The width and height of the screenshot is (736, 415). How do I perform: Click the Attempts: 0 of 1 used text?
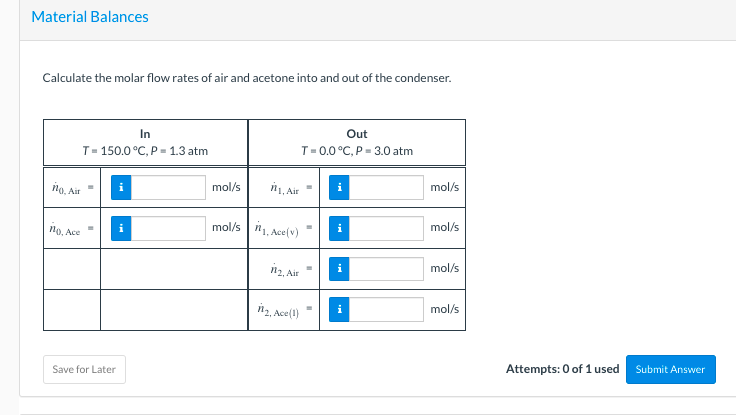pos(562,369)
